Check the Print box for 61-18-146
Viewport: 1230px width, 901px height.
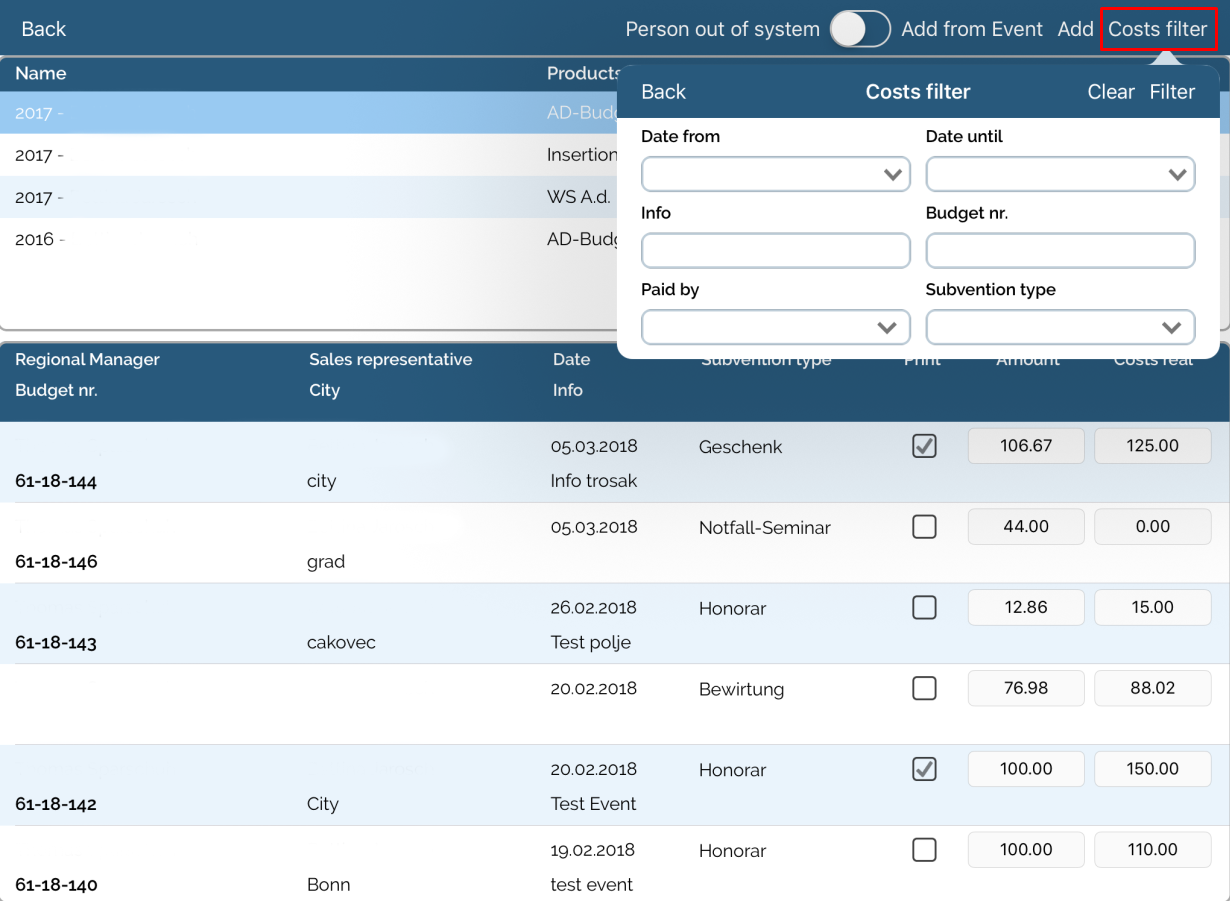925,527
